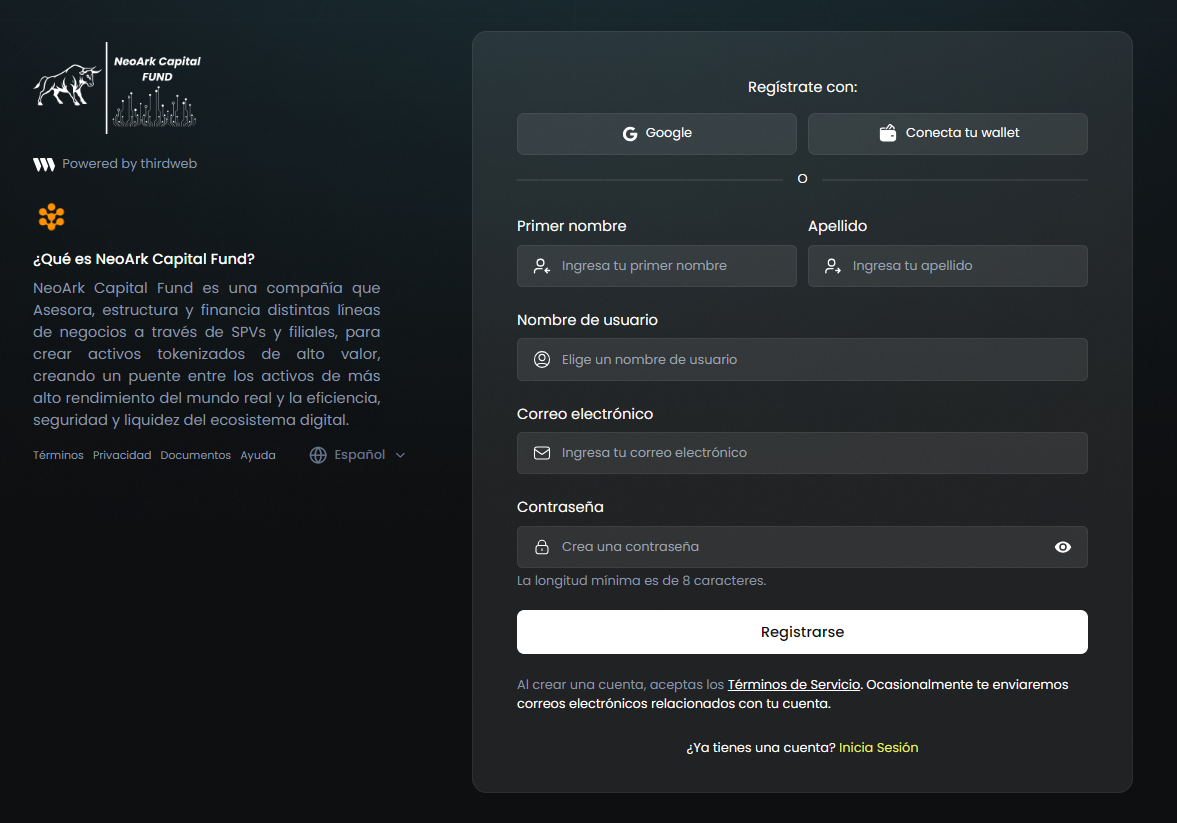Open the Privacidad footer link
Viewport: 1177px width, 823px height.
tap(122, 455)
